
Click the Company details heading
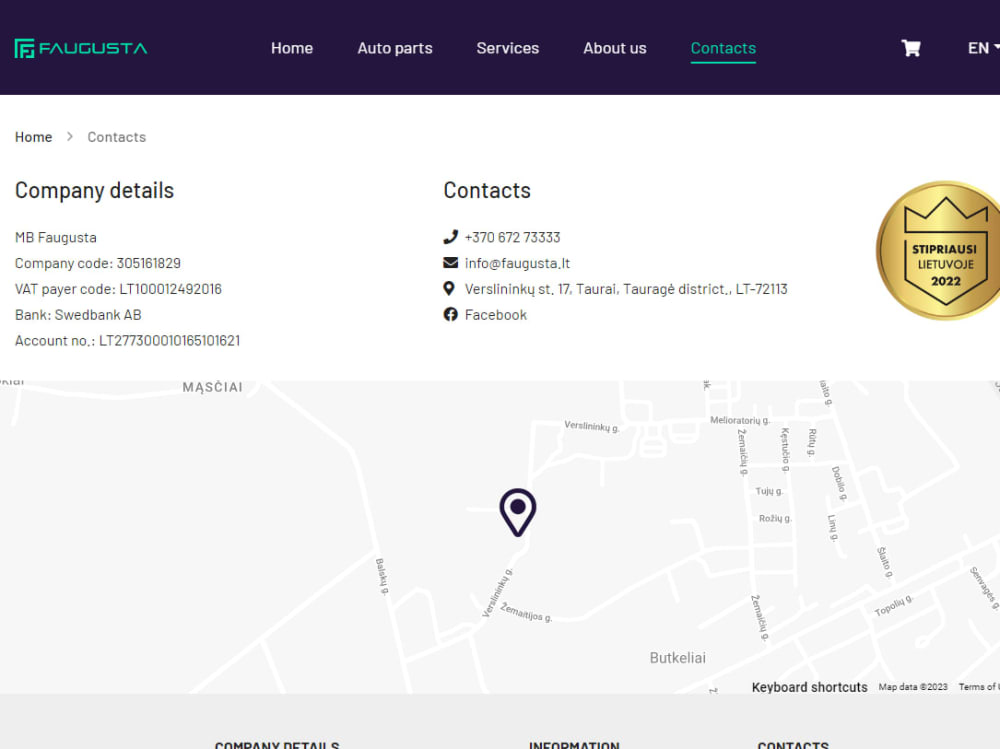[x=94, y=190]
